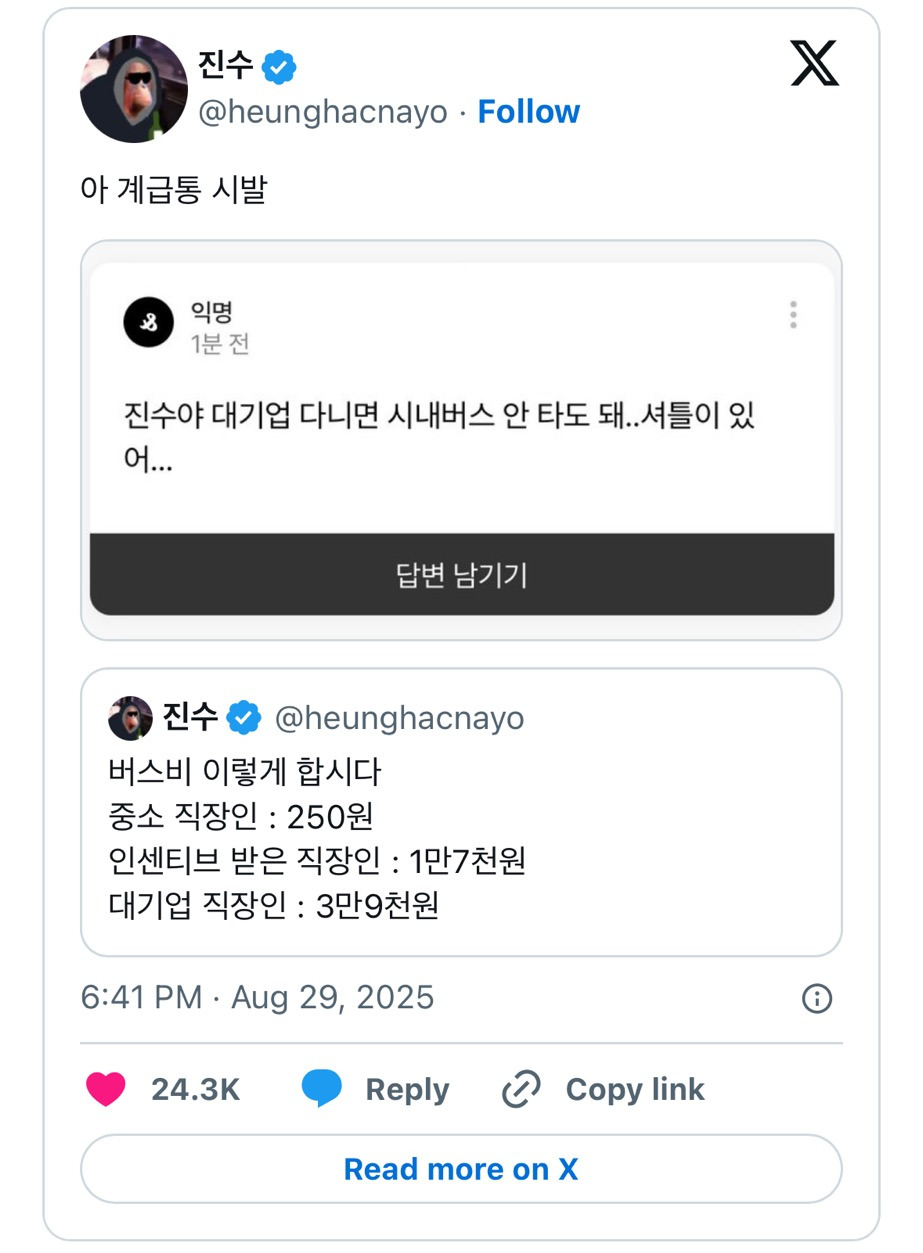Viewport: 923px width, 1253px height.
Task: Open the @heunghacnayo handle in the tweet header
Action: coord(322,112)
